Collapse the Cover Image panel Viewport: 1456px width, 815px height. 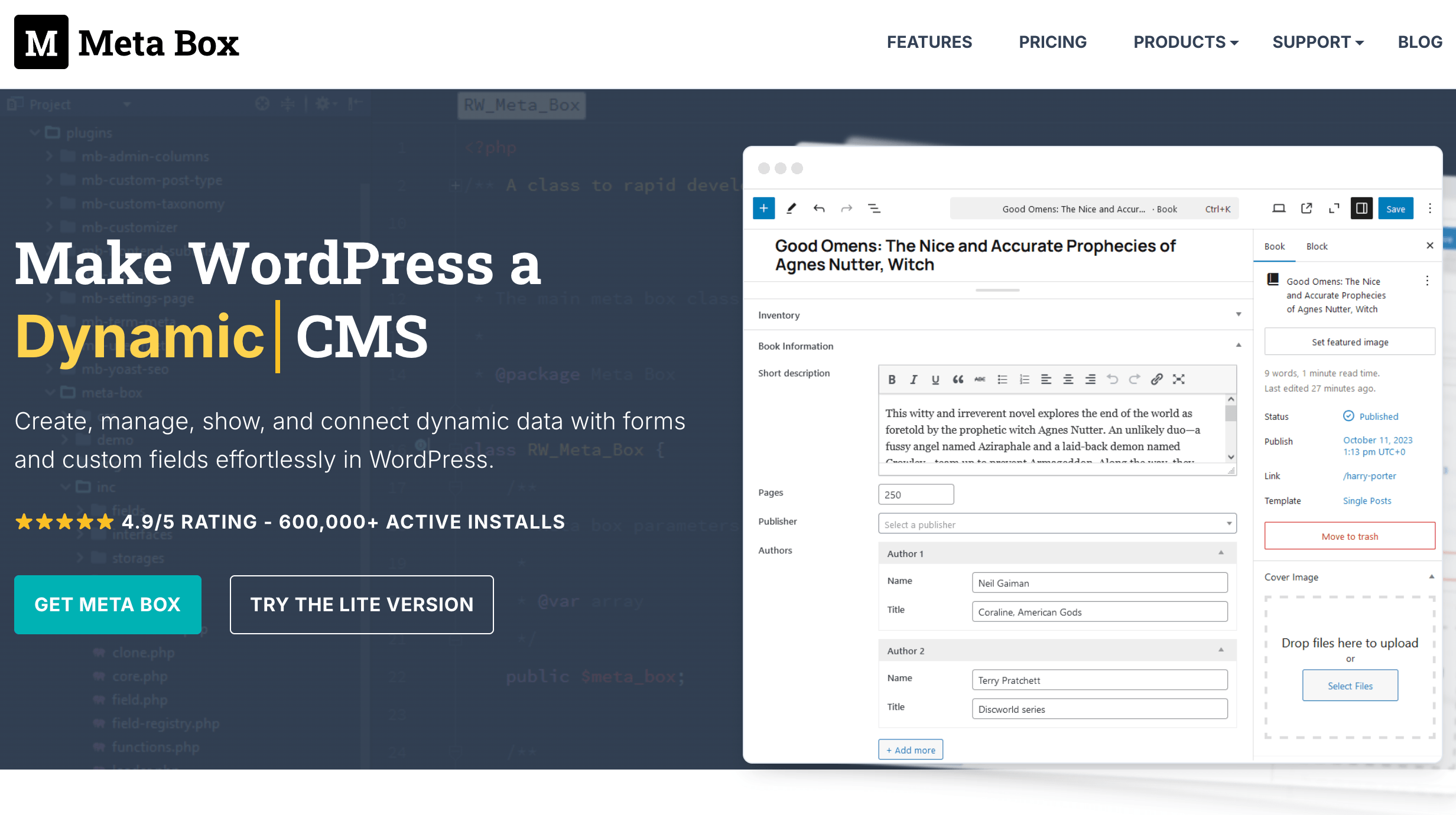(x=1431, y=577)
